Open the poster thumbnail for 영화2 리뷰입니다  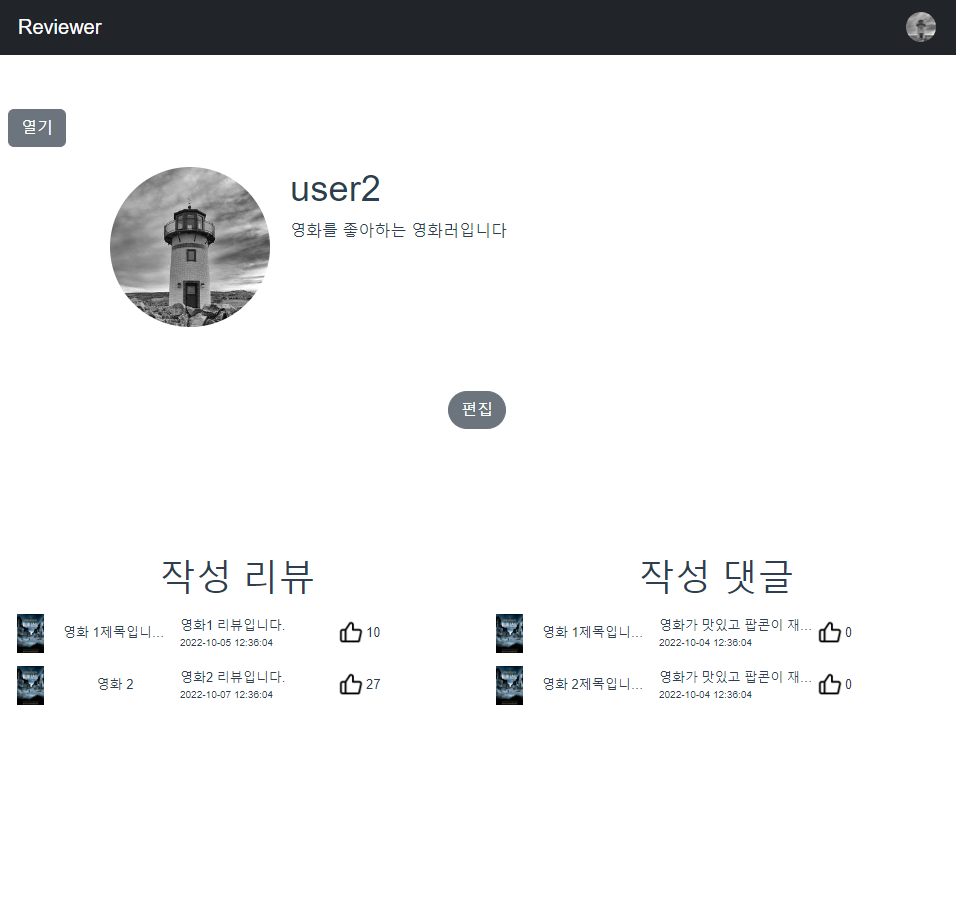pyautogui.click(x=30, y=685)
